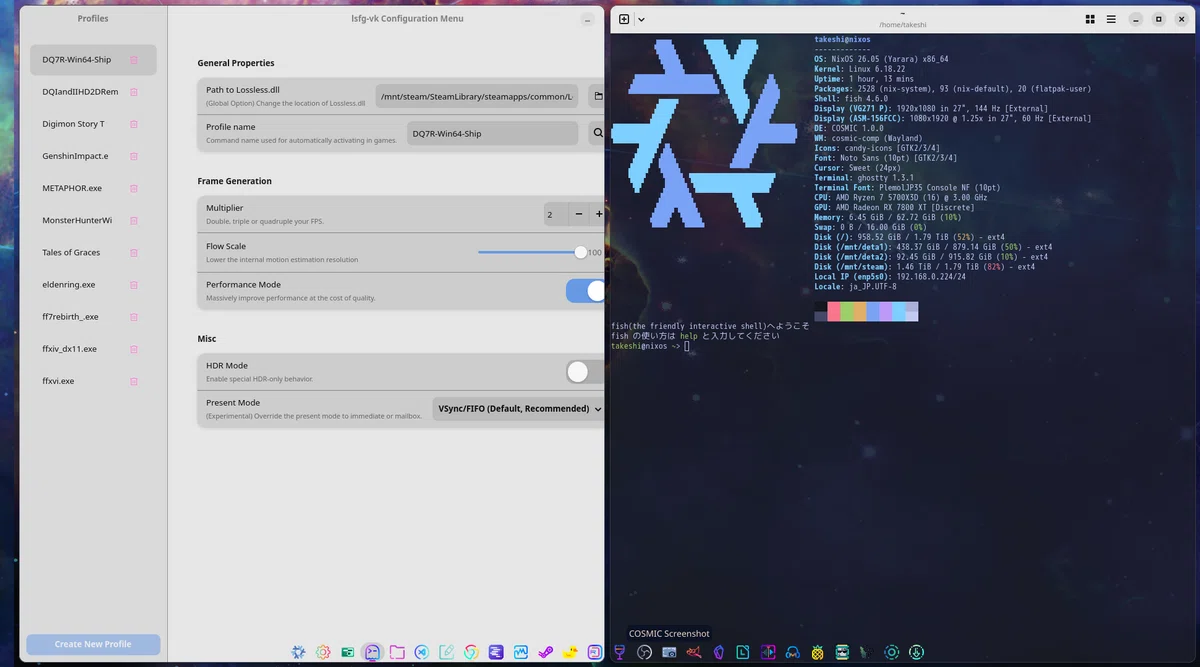Launch the orange gear settings app in dock
Image resolution: width=1200 pixels, height=667 pixels.
click(323, 652)
